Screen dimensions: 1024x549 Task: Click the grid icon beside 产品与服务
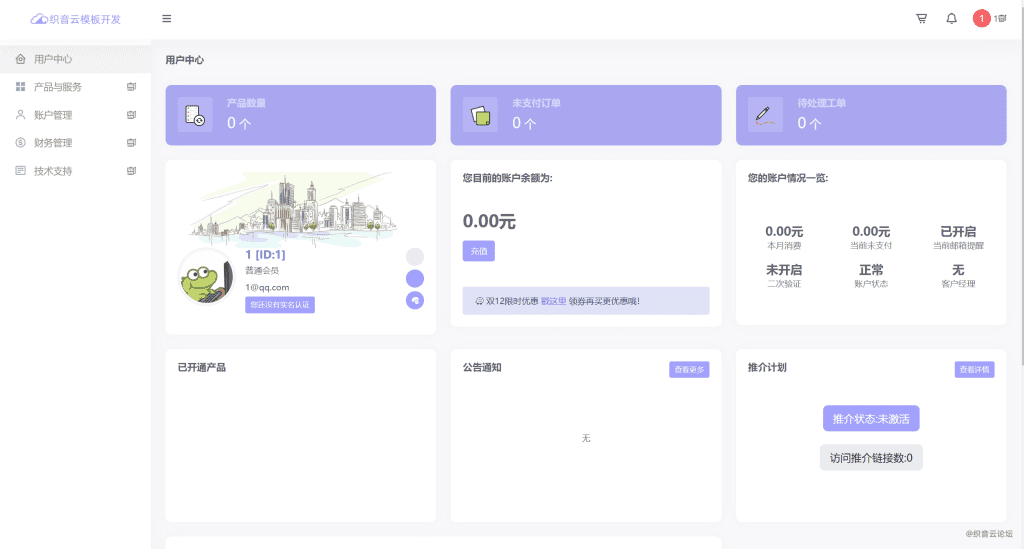tap(20, 87)
